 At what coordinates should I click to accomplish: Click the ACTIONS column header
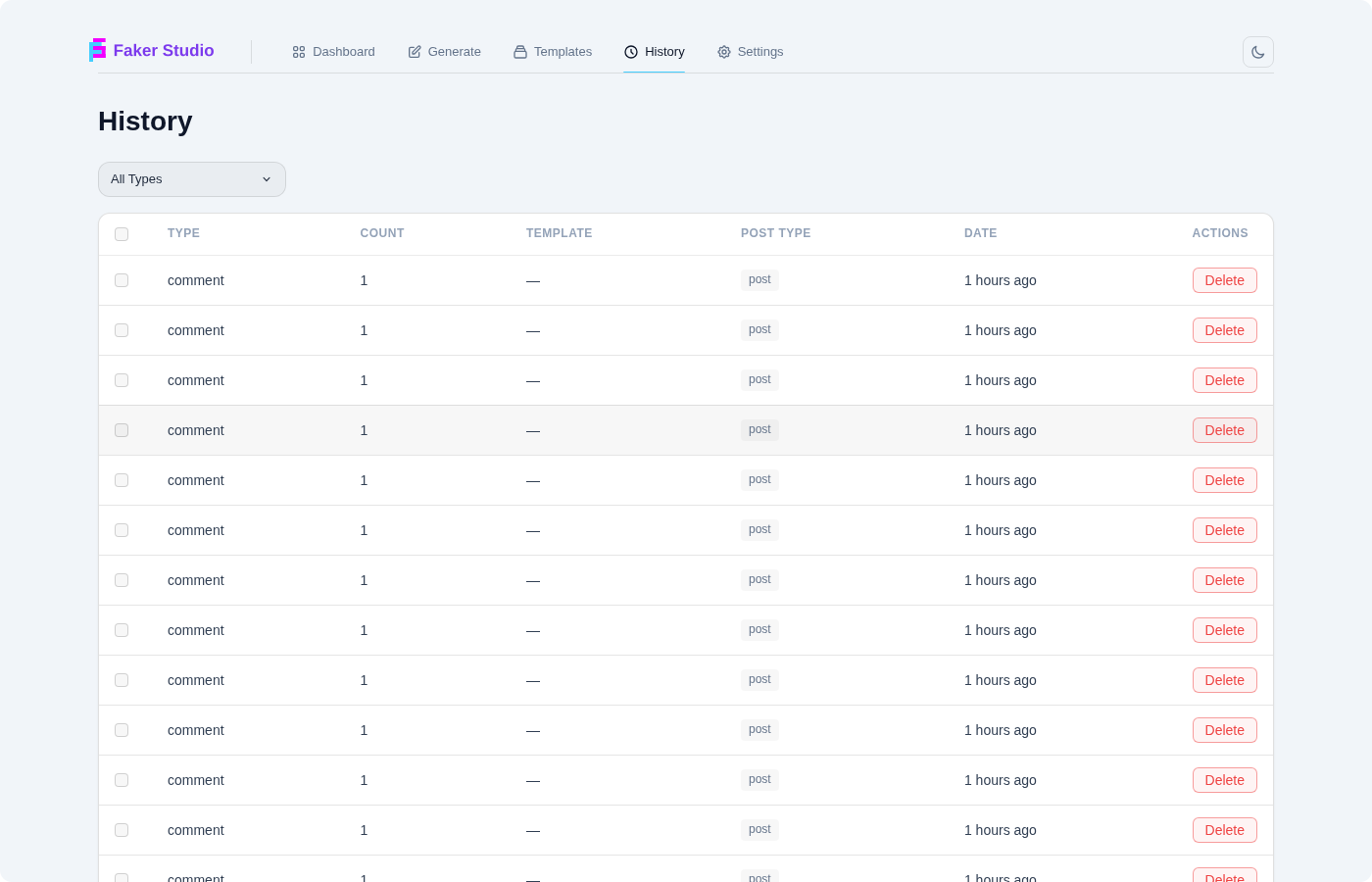(x=1220, y=233)
